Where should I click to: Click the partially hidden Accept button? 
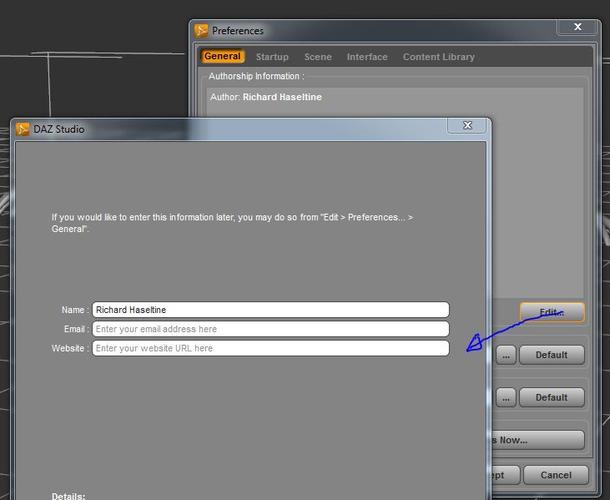[506, 475]
